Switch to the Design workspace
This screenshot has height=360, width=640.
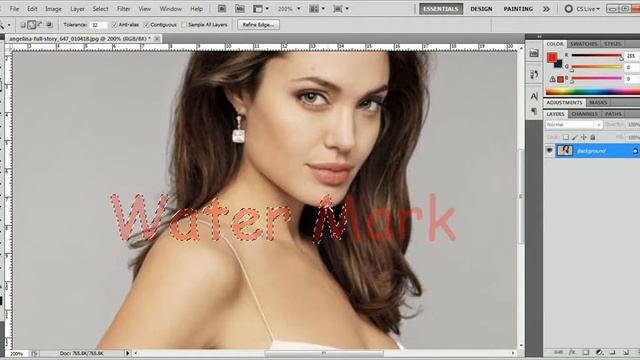pos(481,9)
